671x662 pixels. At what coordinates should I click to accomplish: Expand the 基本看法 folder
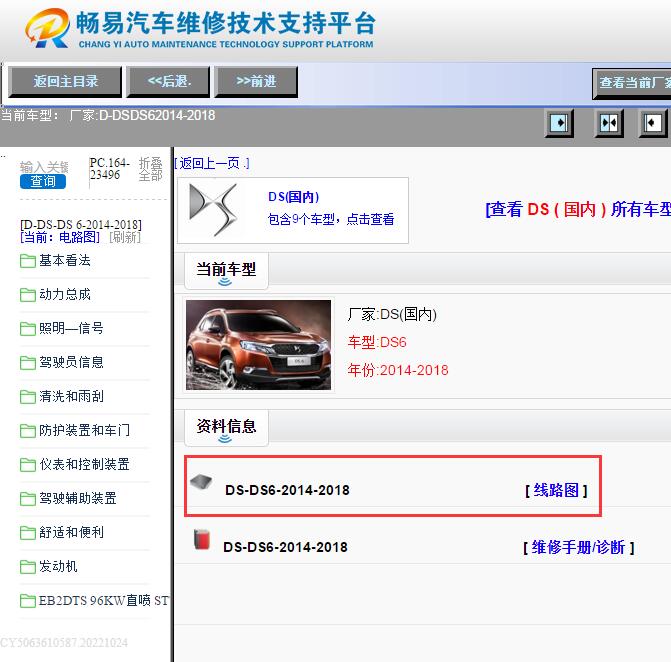point(65,260)
